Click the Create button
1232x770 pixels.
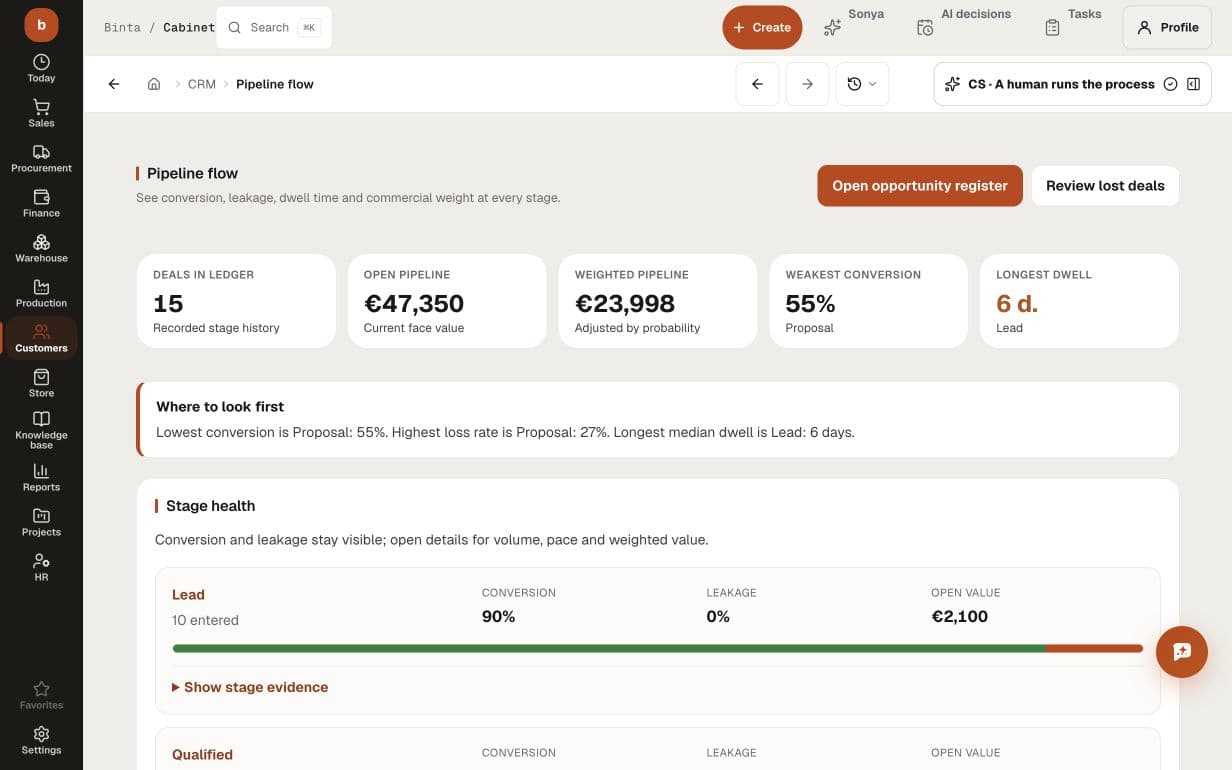(763, 27)
